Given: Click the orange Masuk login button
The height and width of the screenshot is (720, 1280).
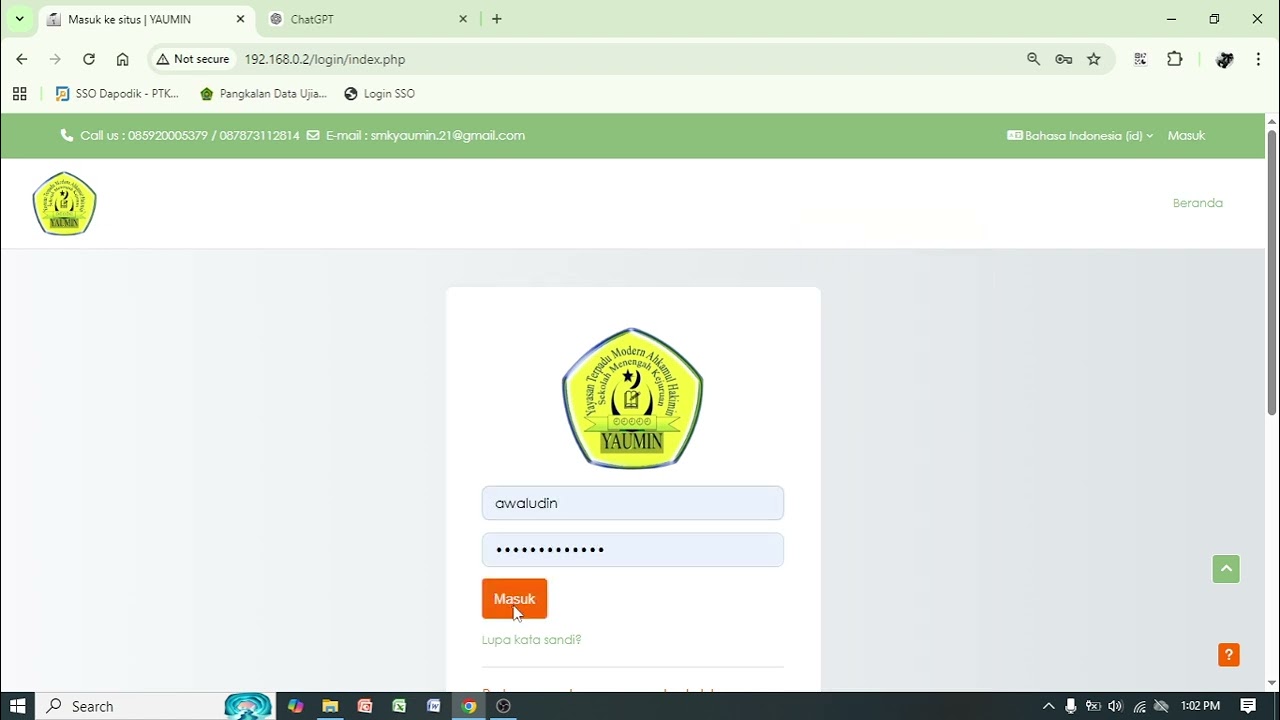Looking at the screenshot, I should [514, 598].
